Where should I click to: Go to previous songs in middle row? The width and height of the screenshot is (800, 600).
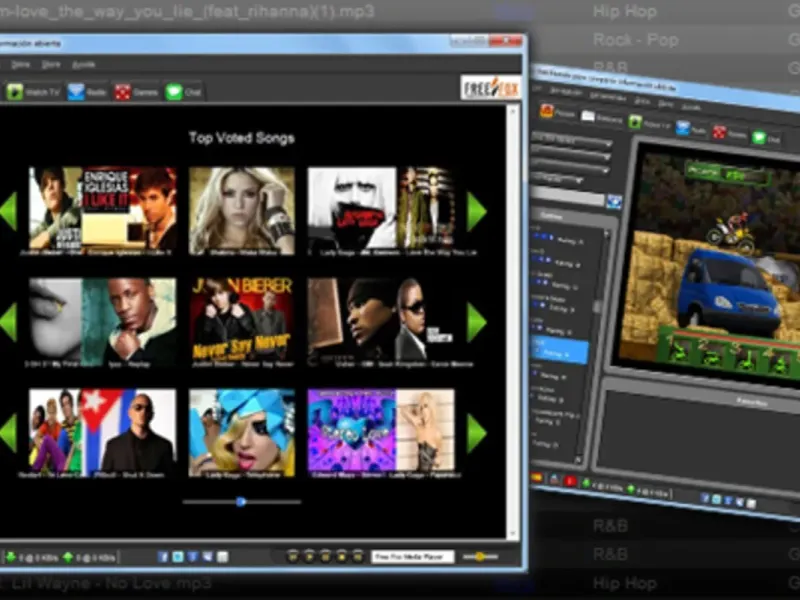[9, 321]
